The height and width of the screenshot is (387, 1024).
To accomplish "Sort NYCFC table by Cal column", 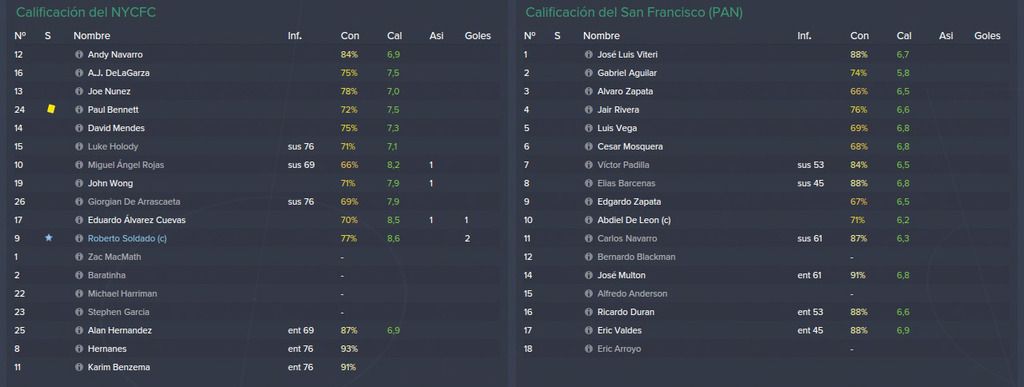I will pyautogui.click(x=394, y=36).
